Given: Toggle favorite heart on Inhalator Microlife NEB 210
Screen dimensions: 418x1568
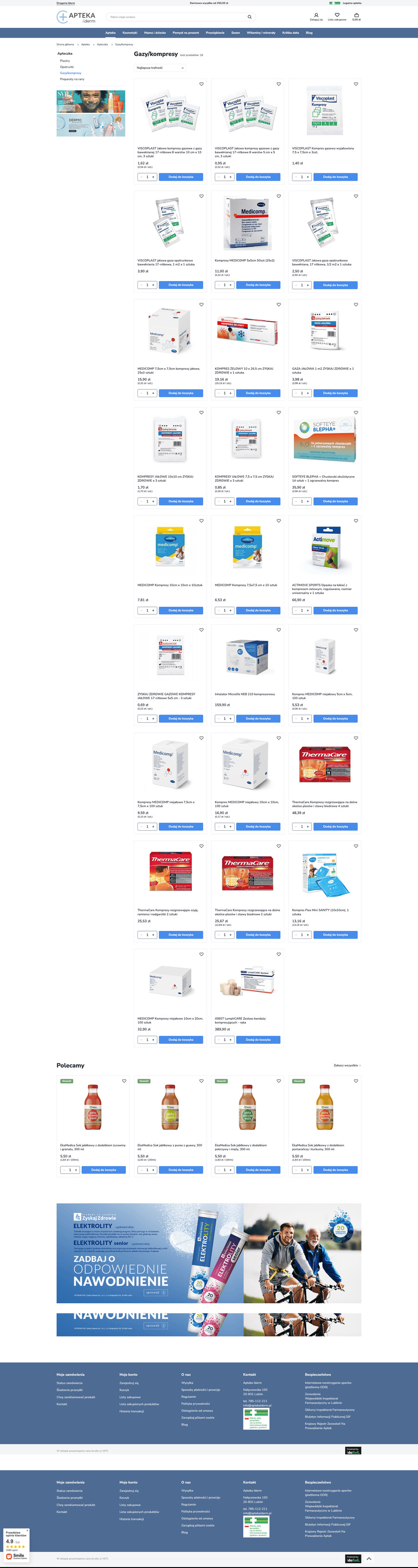Looking at the screenshot, I should point(279,630).
